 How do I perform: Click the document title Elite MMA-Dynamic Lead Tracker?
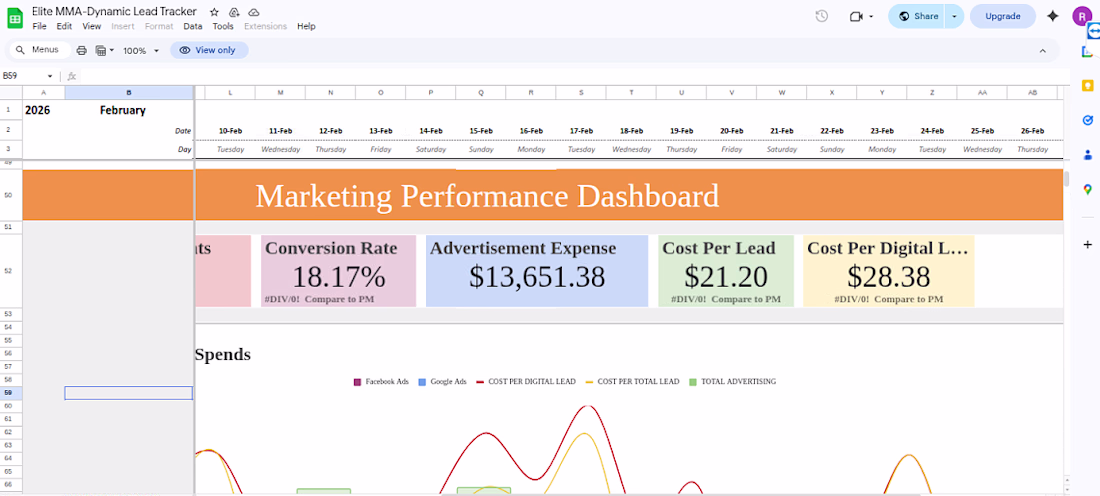(x=114, y=12)
